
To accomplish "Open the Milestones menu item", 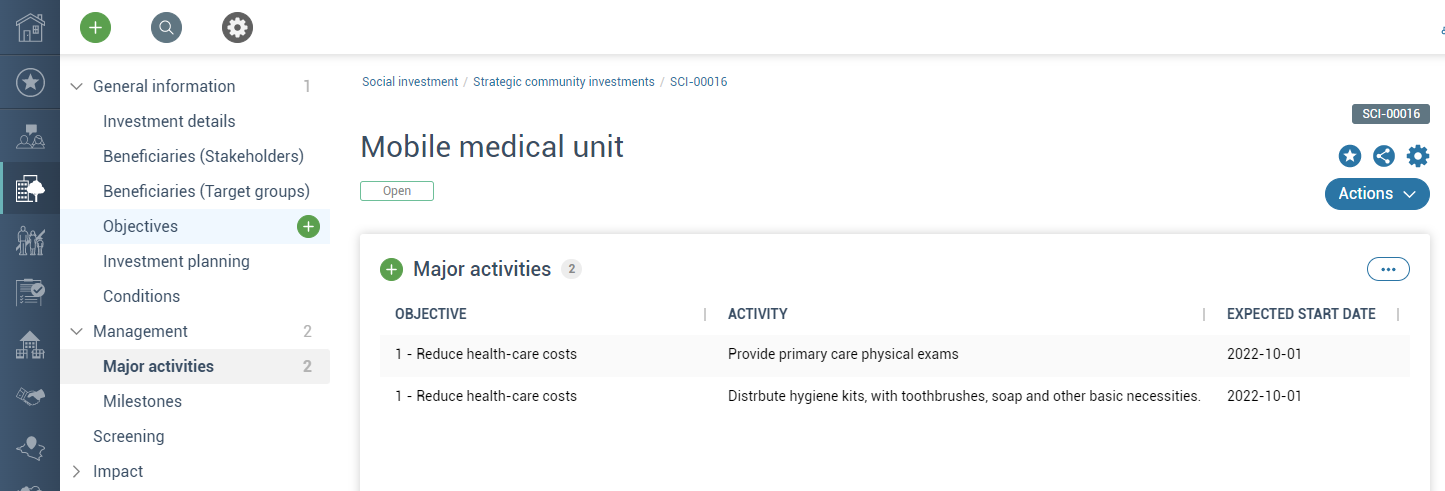I will coord(142,402).
